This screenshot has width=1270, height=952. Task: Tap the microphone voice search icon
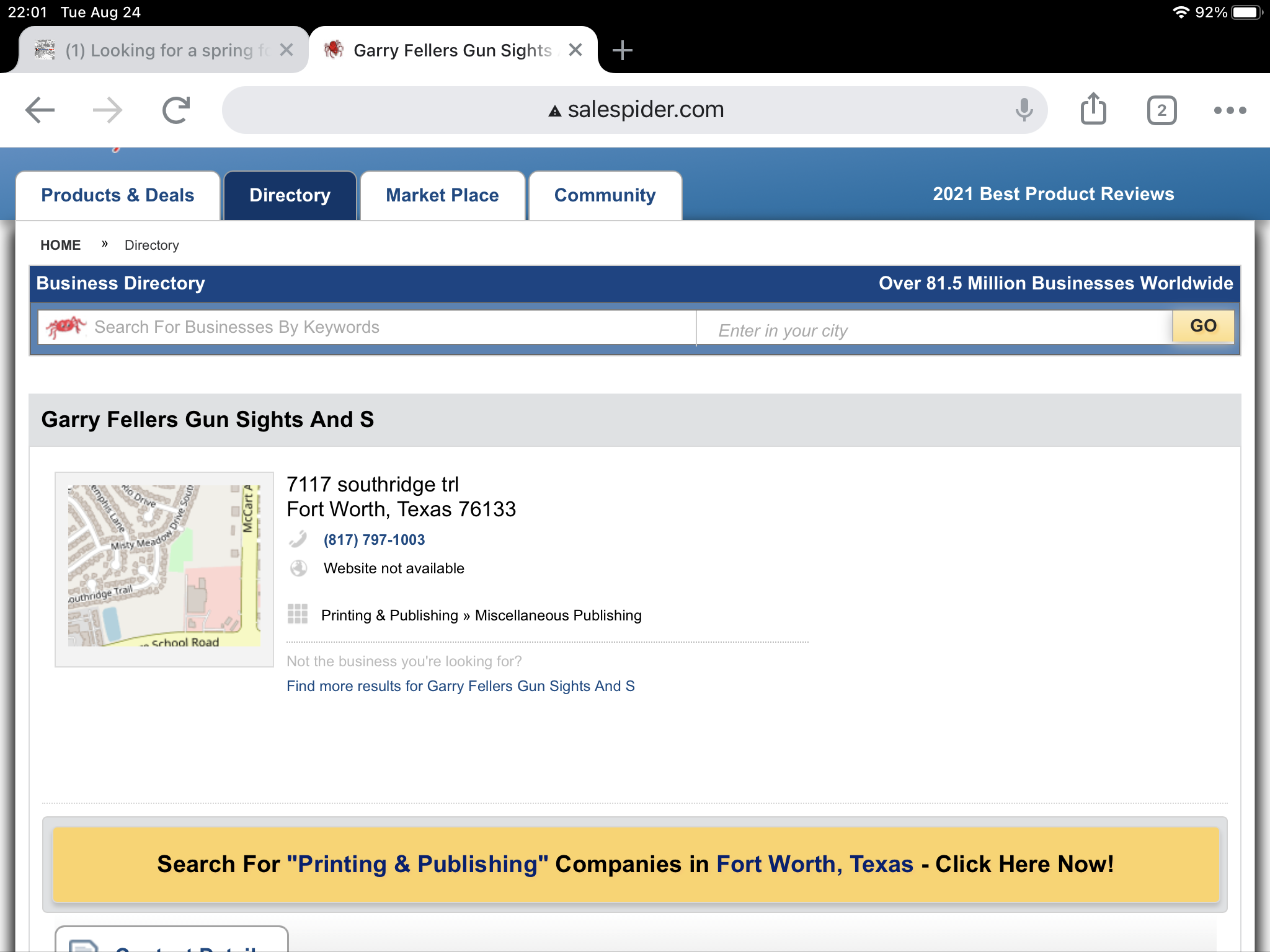pyautogui.click(x=1024, y=110)
